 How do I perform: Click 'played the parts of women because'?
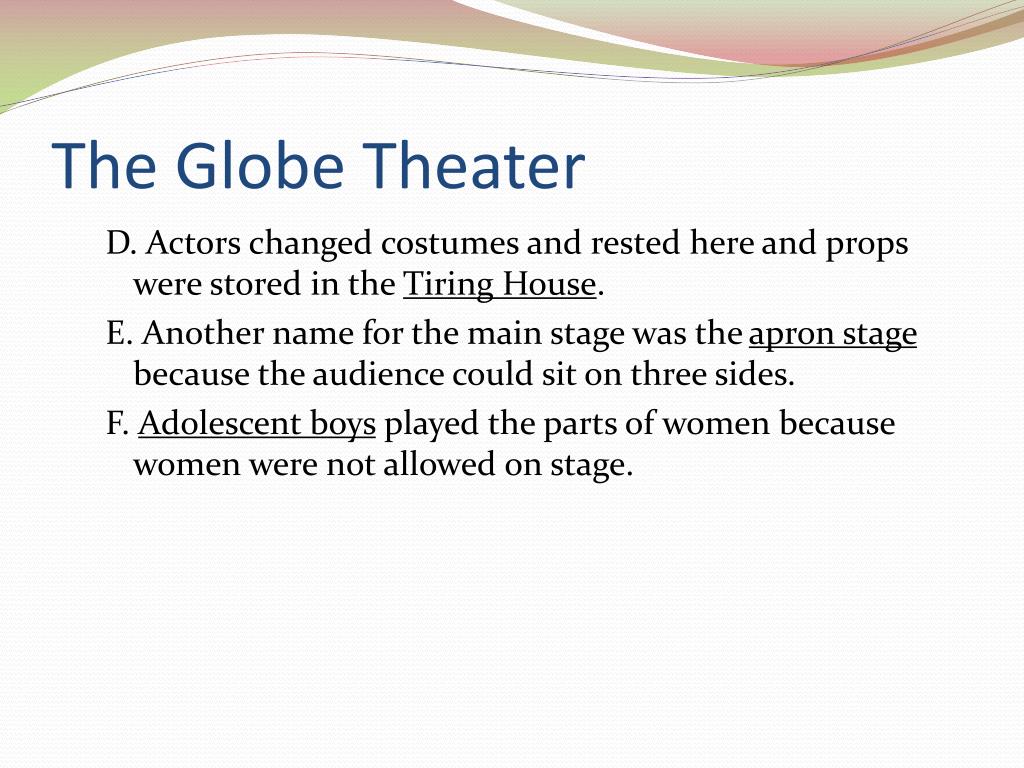click(639, 424)
